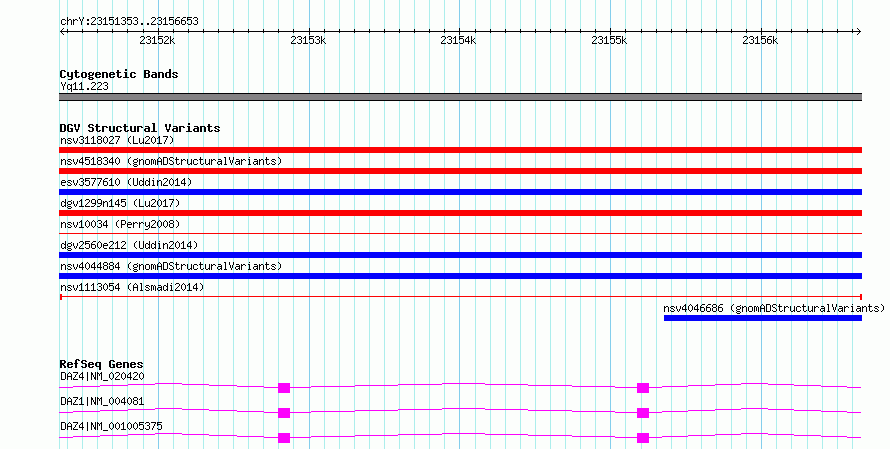Select variant label nsv10034 (Perry2008)
The width and height of the screenshot is (890, 449).
pyautogui.click(x=120, y=224)
